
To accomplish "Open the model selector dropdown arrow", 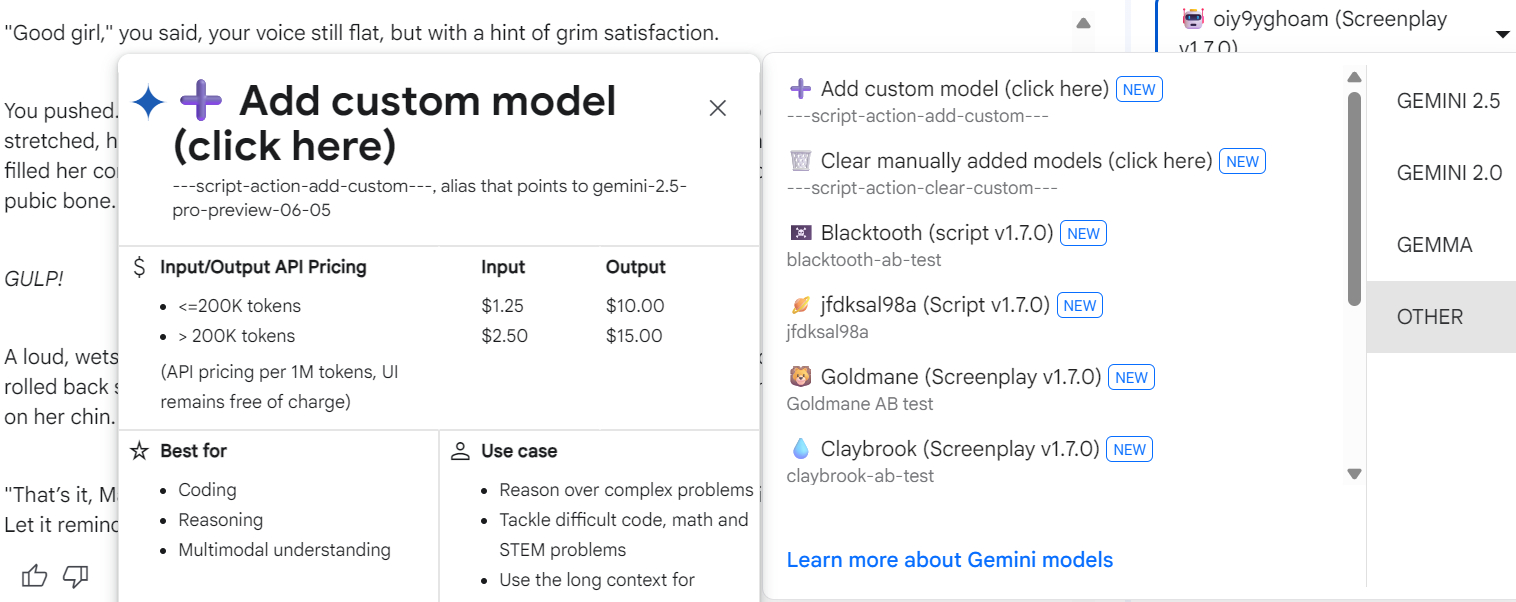I will tap(1502, 35).
